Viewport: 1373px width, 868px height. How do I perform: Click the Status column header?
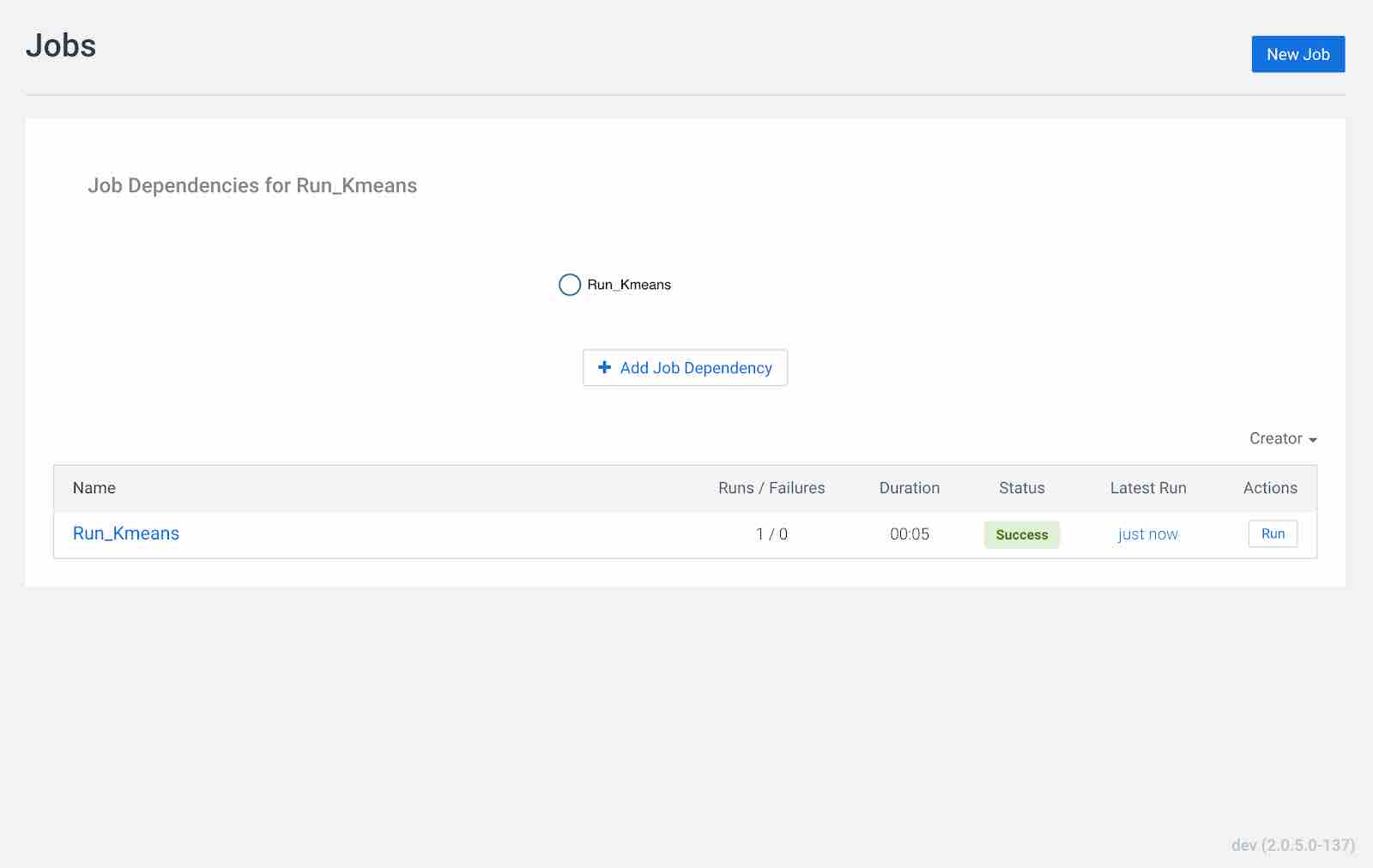click(1021, 488)
